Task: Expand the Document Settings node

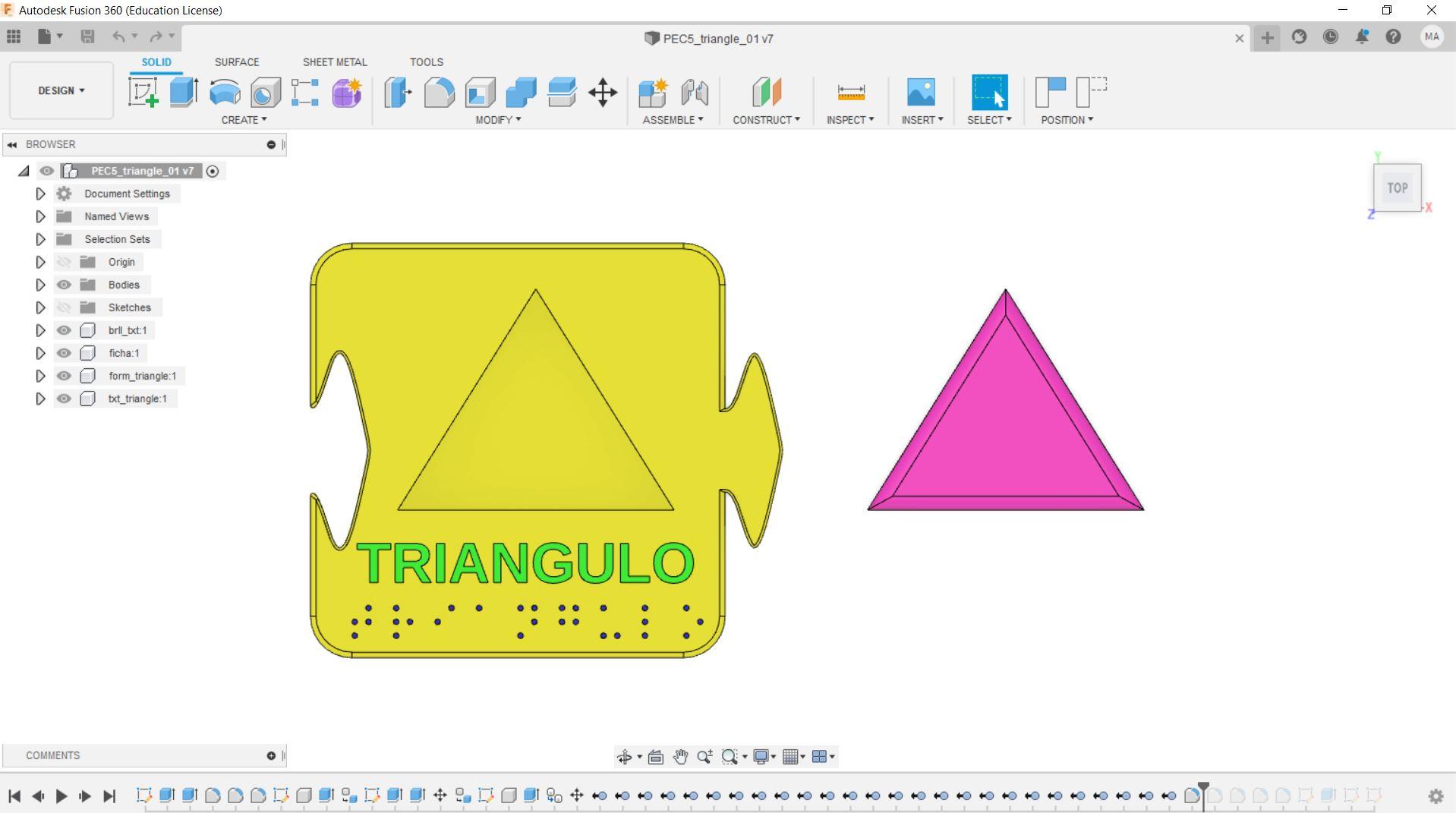Action: click(x=40, y=194)
